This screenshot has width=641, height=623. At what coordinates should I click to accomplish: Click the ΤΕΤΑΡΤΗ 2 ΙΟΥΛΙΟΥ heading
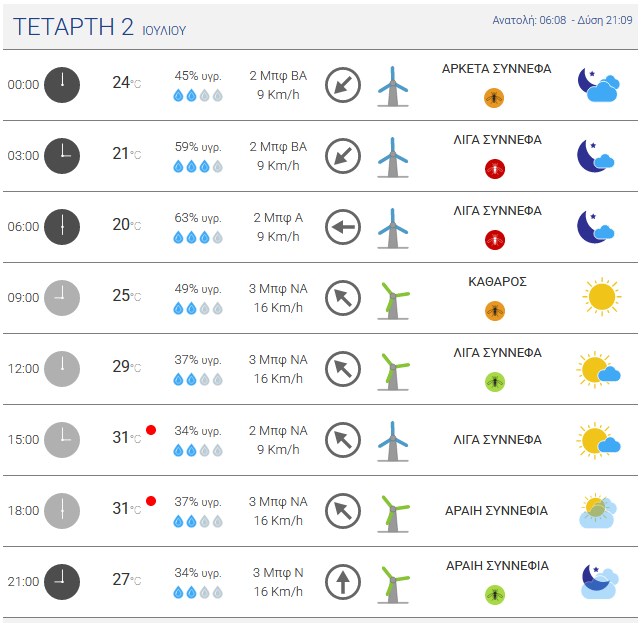pos(99,27)
